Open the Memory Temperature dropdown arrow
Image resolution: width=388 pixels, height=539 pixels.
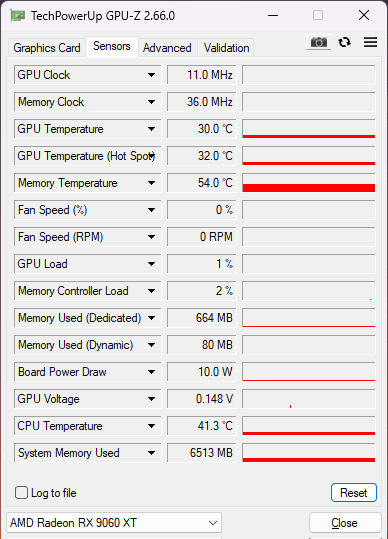pyautogui.click(x=151, y=183)
